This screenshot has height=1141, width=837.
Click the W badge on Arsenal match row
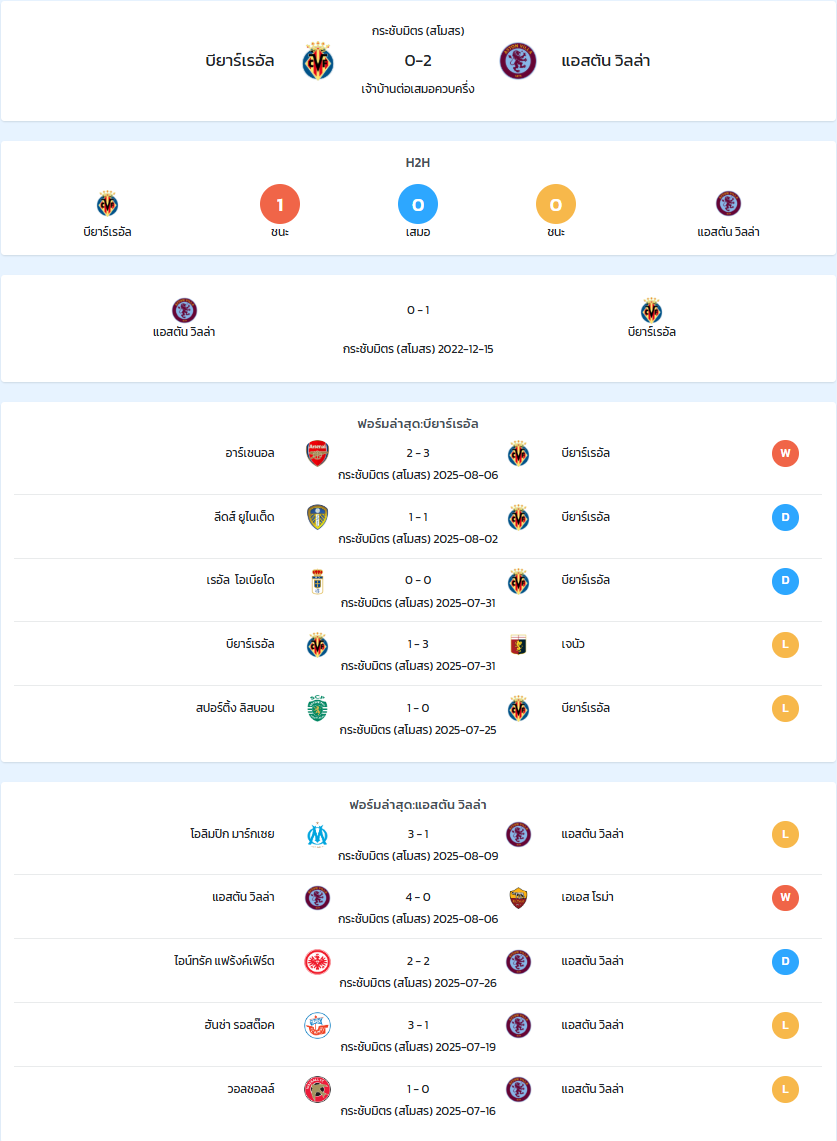[785, 453]
